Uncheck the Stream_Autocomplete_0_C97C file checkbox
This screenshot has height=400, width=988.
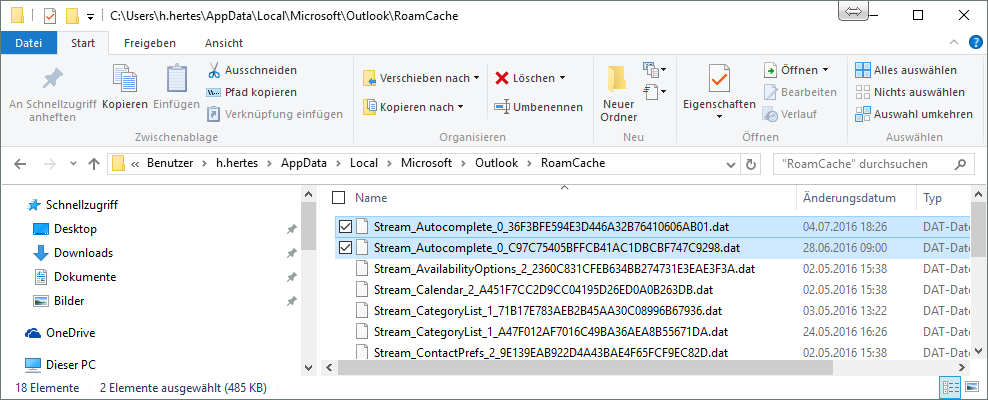(345, 247)
